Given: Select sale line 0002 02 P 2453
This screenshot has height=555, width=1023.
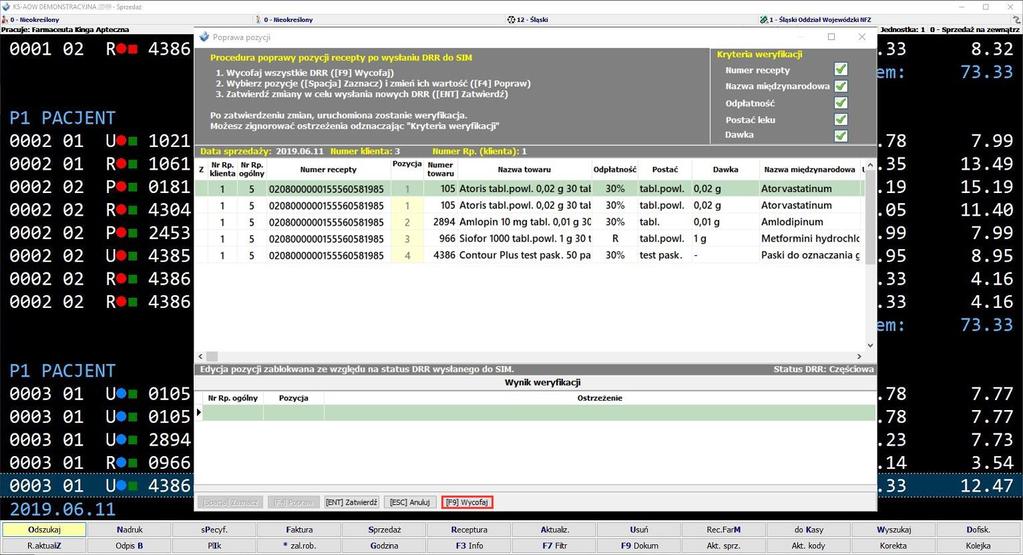Looking at the screenshot, I should [x=100, y=233].
